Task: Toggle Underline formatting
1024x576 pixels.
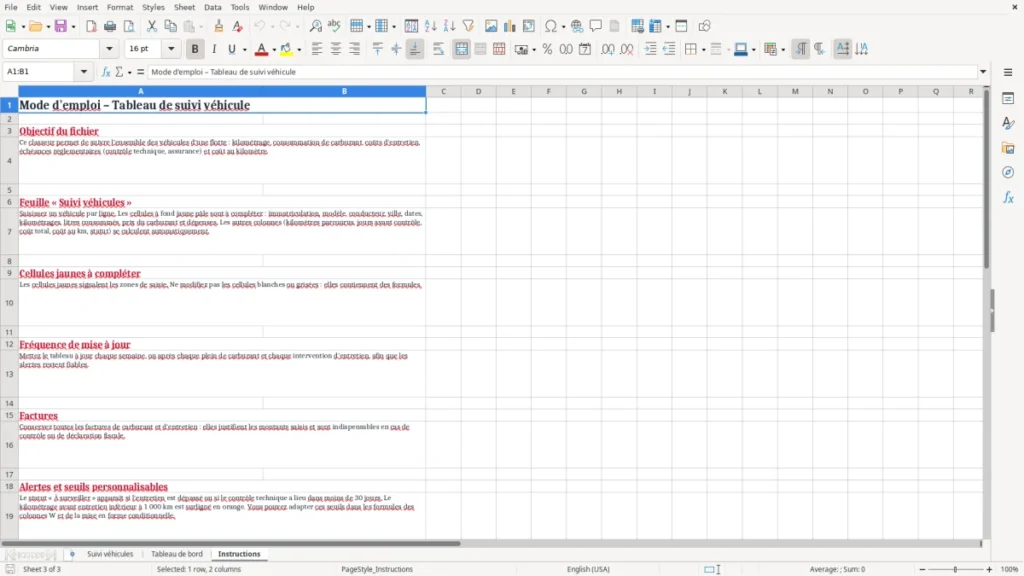Action: pyautogui.click(x=231, y=49)
